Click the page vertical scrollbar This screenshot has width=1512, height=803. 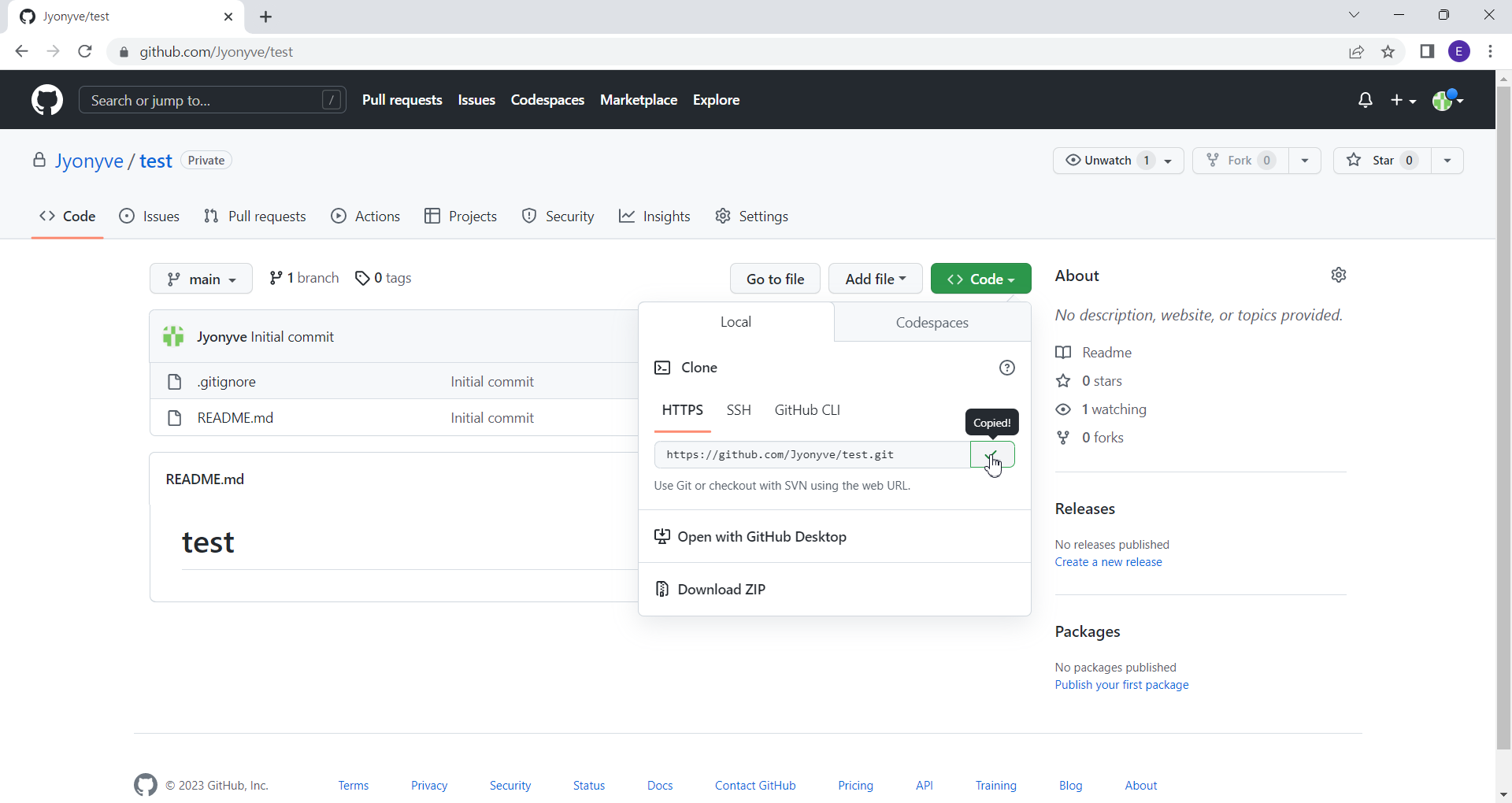[x=1503, y=417]
